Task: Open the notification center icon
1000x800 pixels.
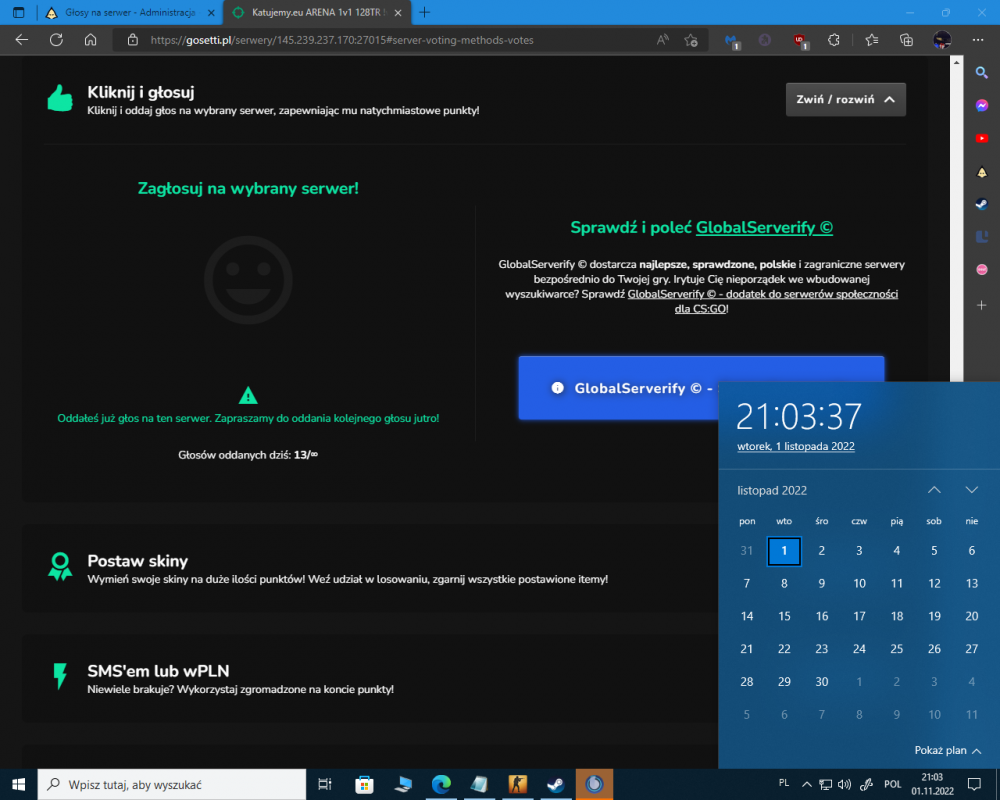Action: click(x=974, y=784)
